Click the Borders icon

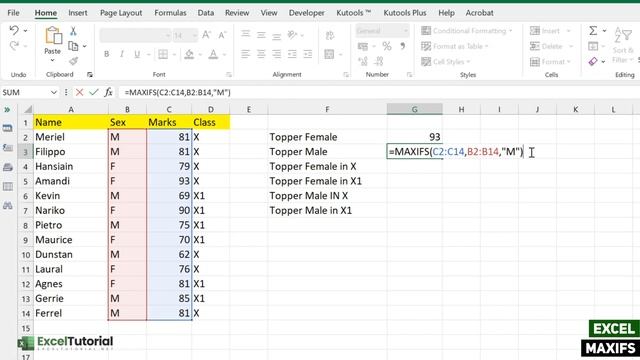click(163, 54)
